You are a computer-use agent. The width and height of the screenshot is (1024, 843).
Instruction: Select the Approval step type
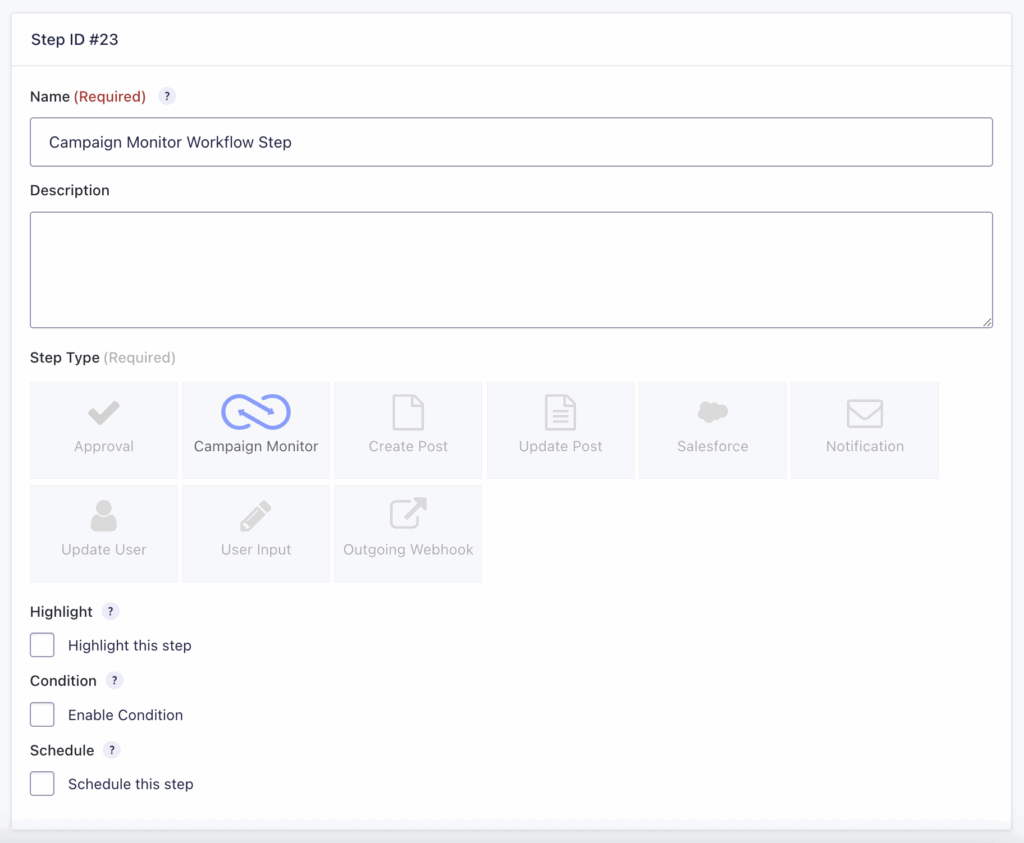point(104,430)
